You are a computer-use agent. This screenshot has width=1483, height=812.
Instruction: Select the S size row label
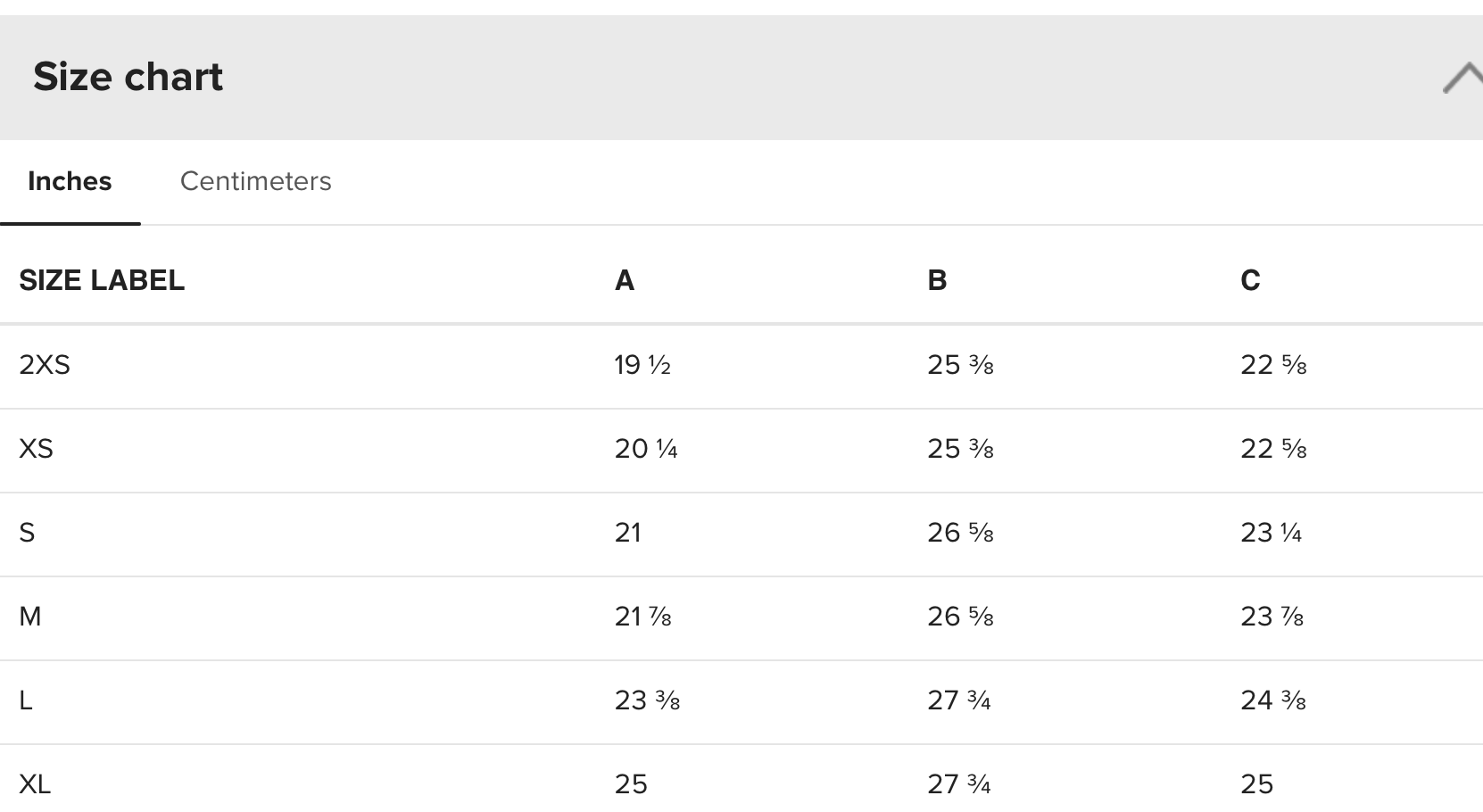coord(27,533)
